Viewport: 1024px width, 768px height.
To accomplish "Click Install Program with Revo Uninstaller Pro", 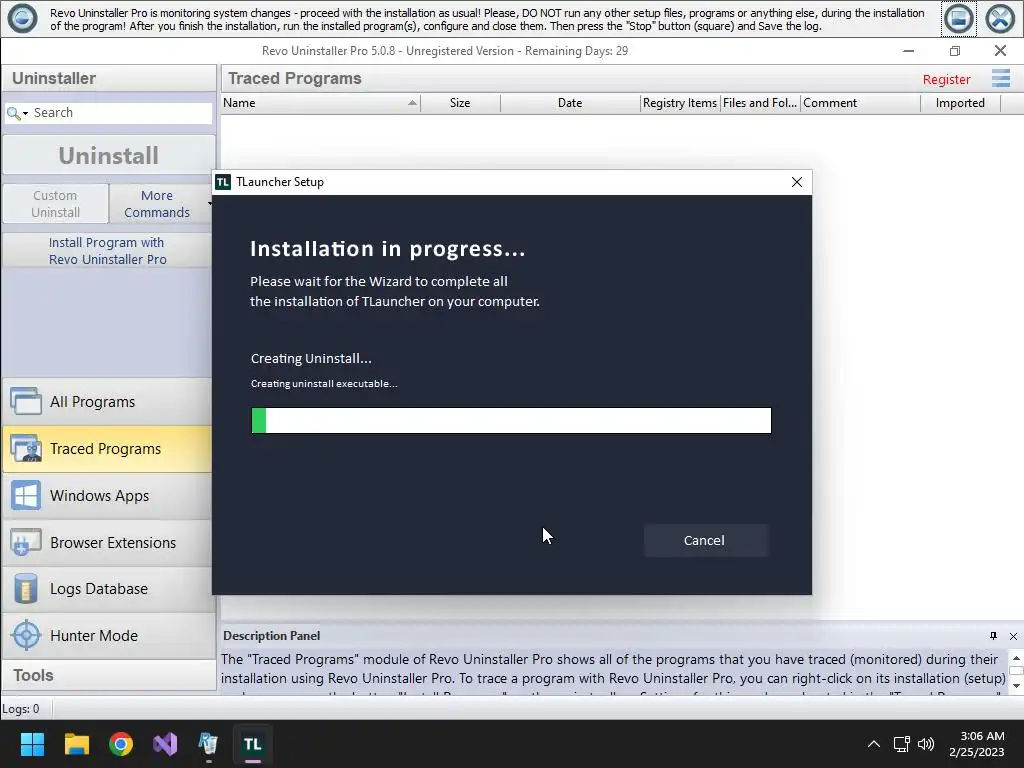I will 108,251.
